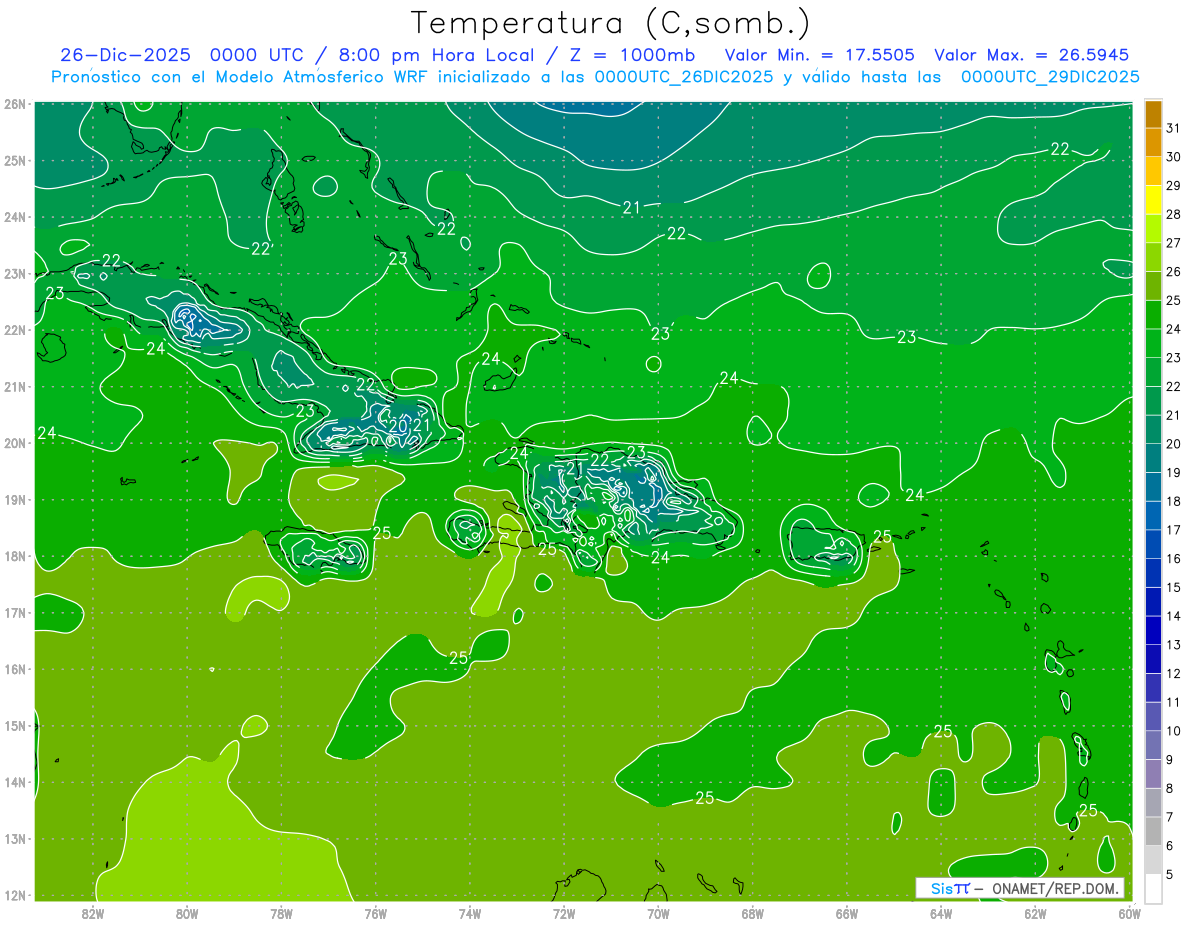Click the latitude axis label "25N"
The height and width of the screenshot is (927, 1200).
[14, 160]
